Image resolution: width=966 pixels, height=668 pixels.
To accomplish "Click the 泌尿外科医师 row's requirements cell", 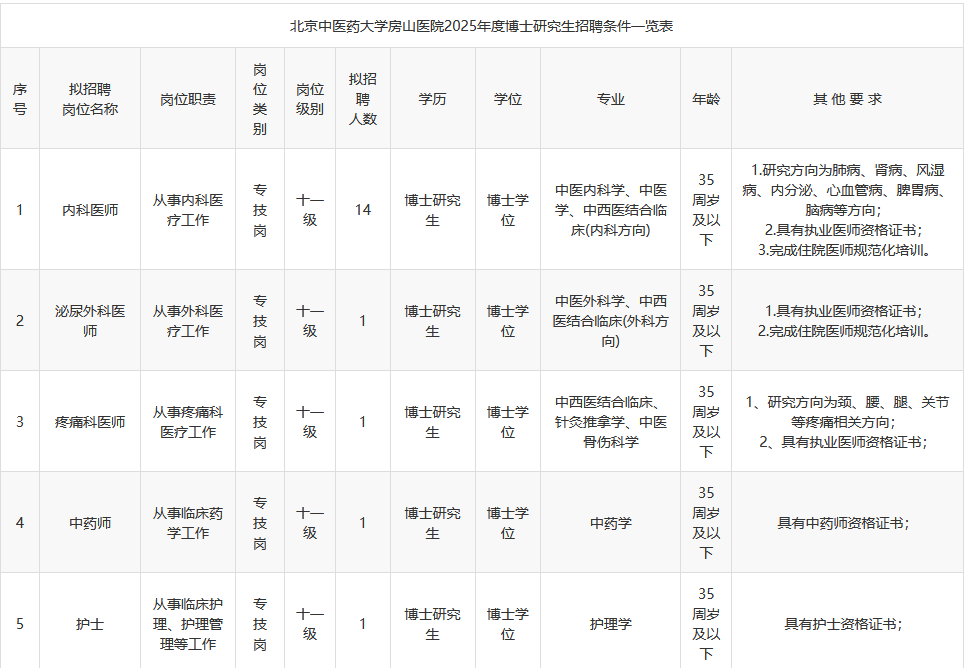I will click(x=848, y=320).
